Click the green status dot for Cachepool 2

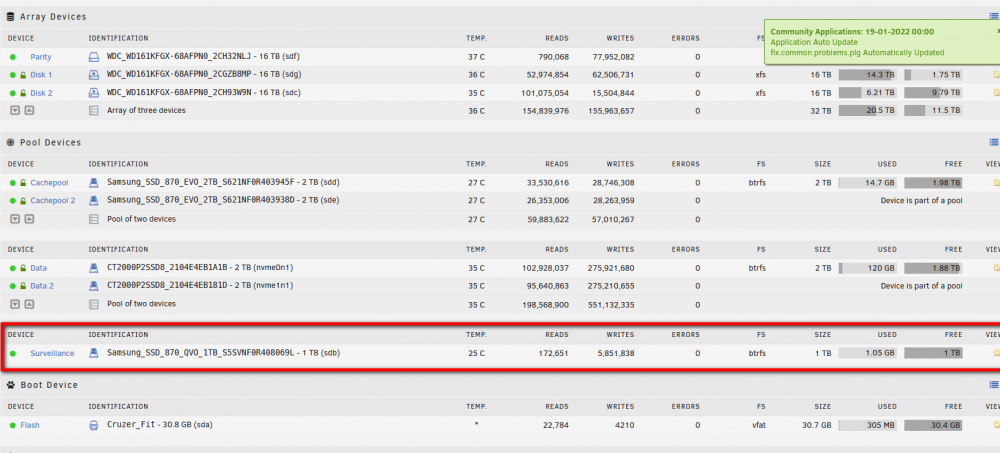pos(13,200)
